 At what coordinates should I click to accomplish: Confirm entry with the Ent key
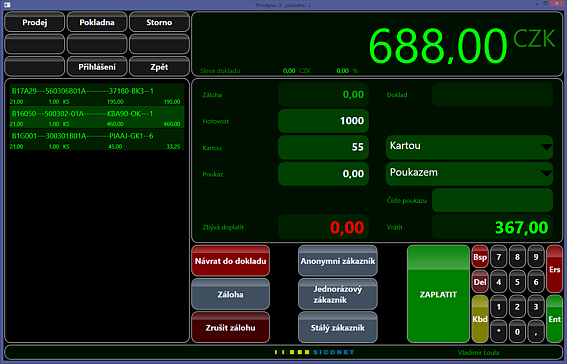(x=555, y=319)
